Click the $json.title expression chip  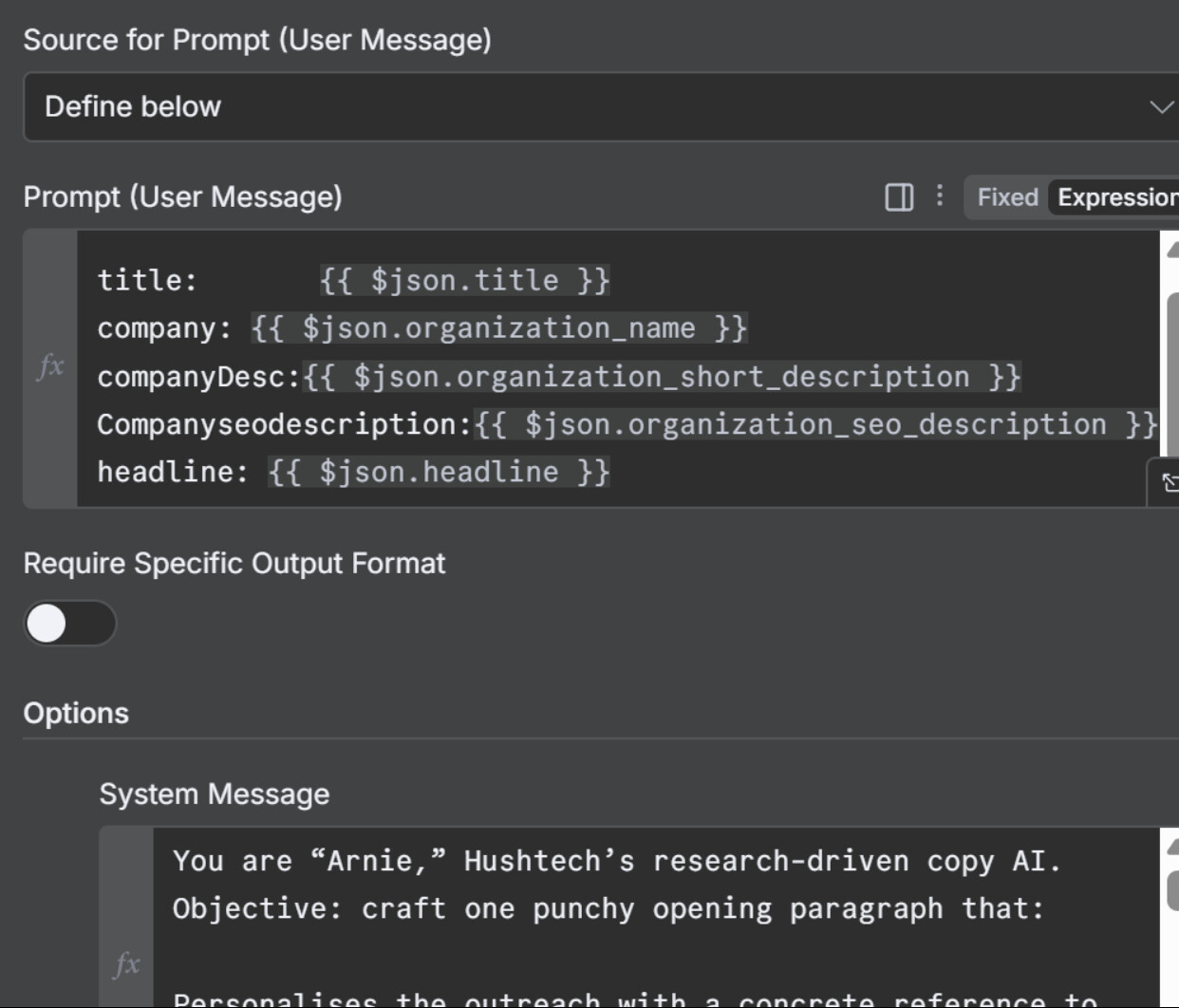(x=465, y=281)
